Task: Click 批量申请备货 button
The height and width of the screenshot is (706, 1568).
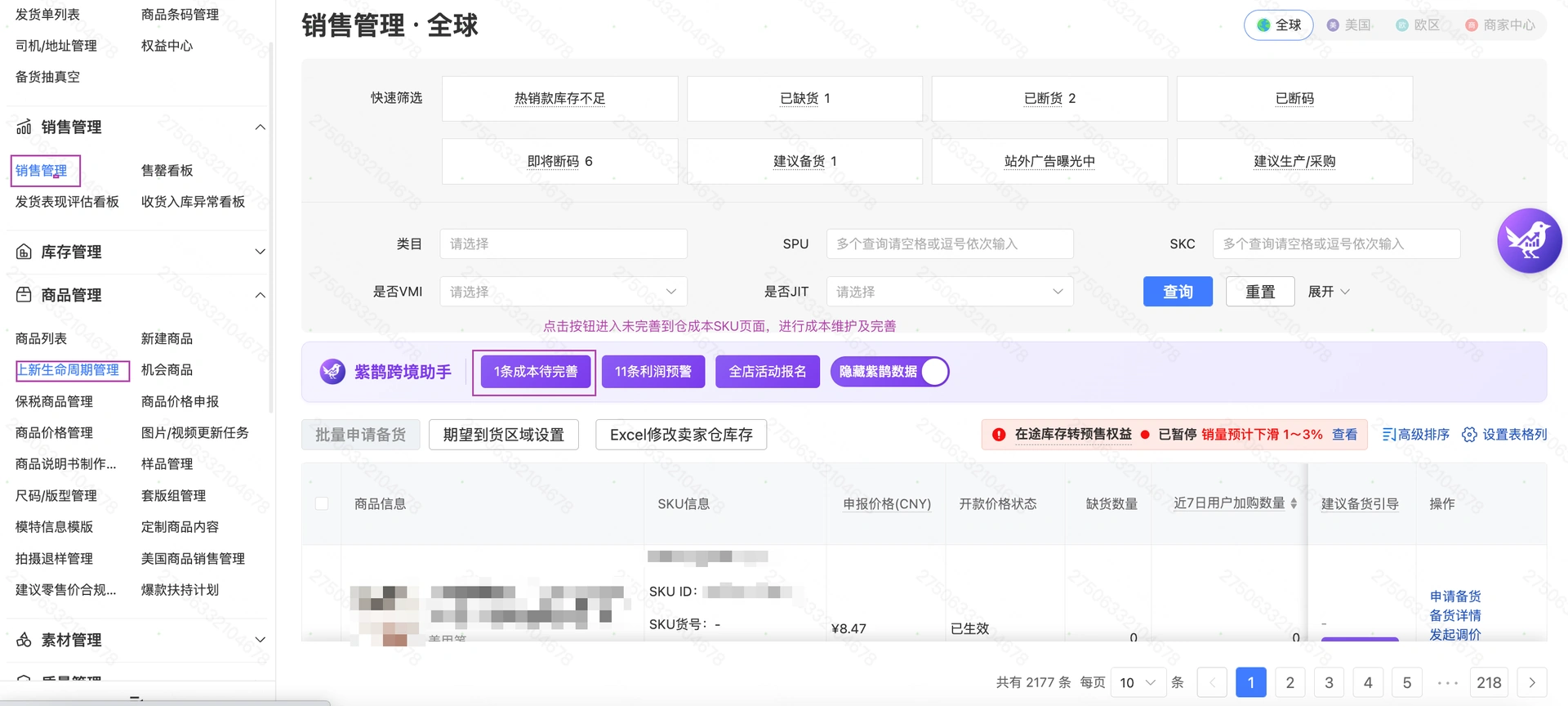Action: point(361,435)
